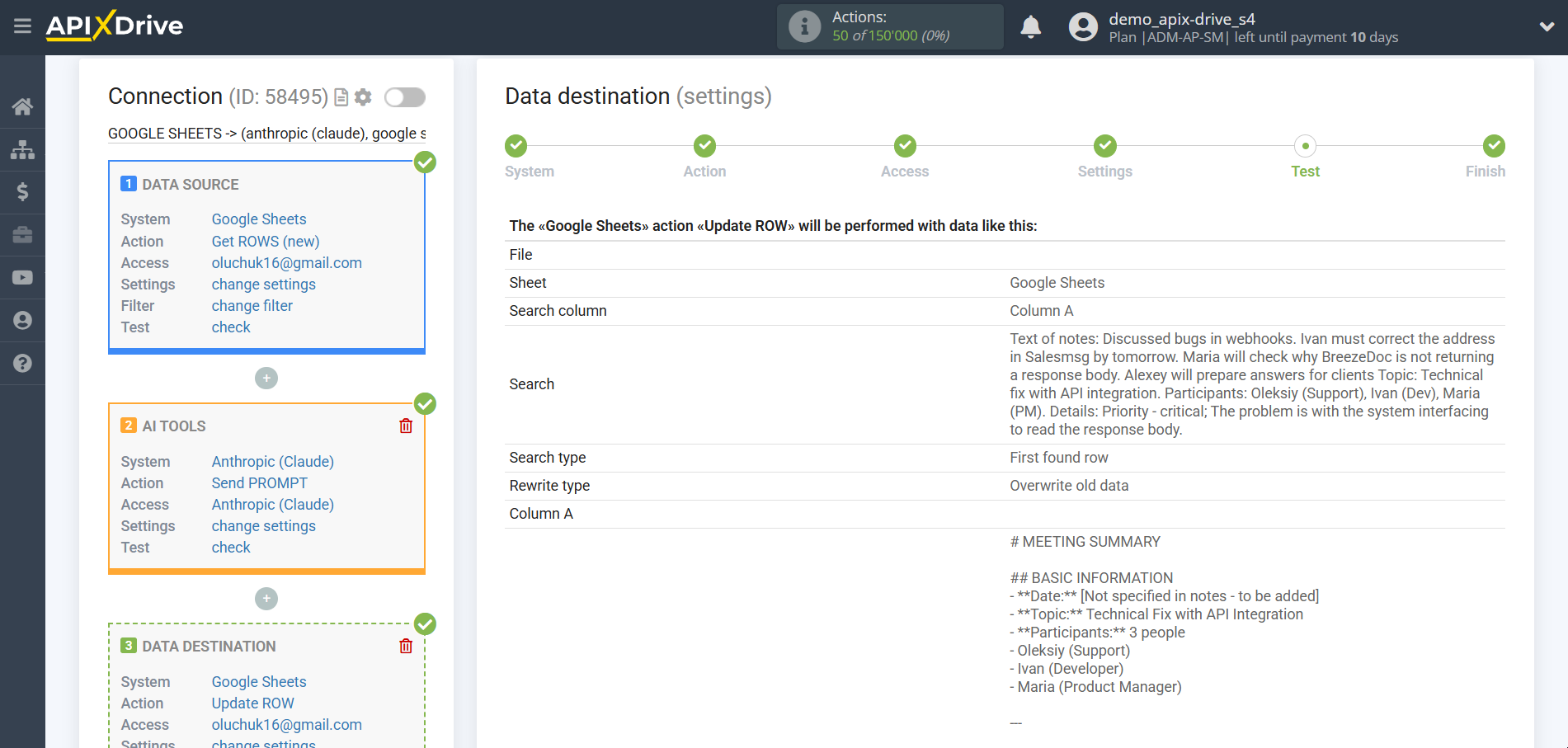
Task: Go to Test step
Action: [x=1305, y=146]
